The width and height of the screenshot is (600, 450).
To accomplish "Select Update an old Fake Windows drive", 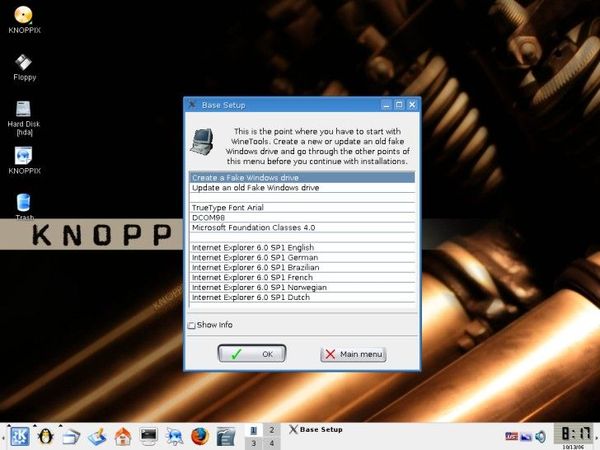I will pyautogui.click(x=301, y=187).
